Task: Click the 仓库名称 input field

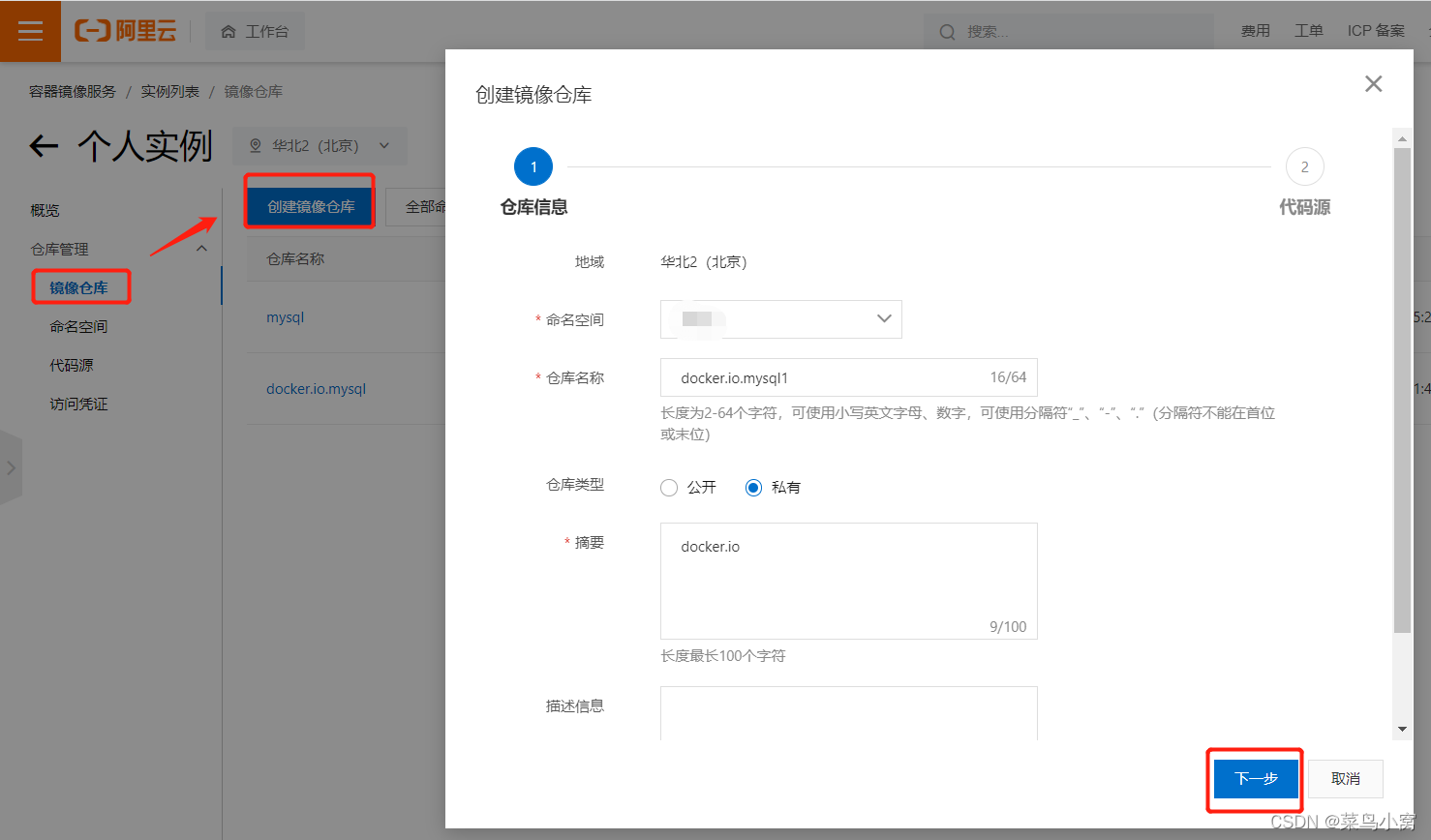Action: click(x=849, y=377)
